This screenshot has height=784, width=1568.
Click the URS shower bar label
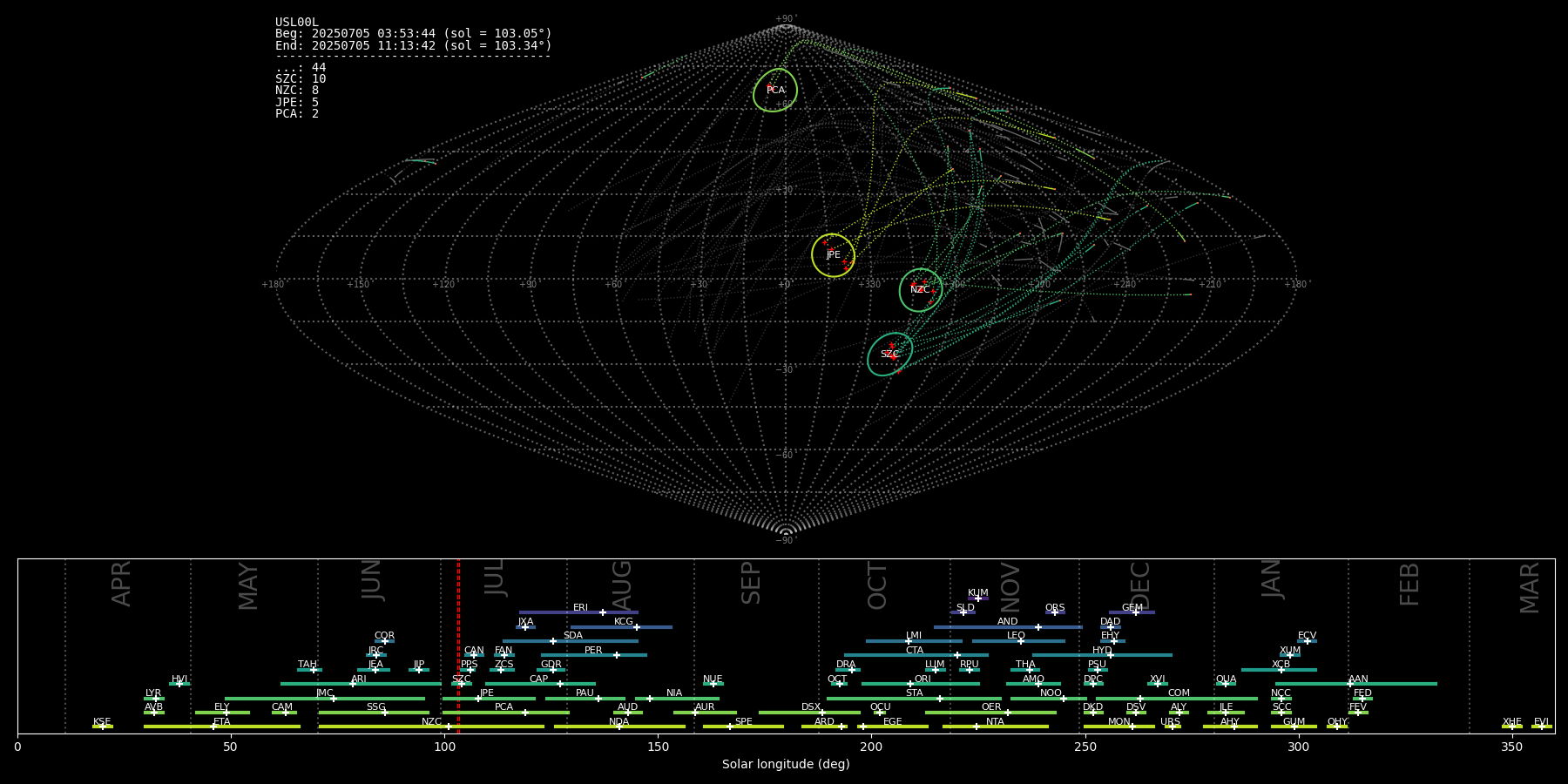1170,722
